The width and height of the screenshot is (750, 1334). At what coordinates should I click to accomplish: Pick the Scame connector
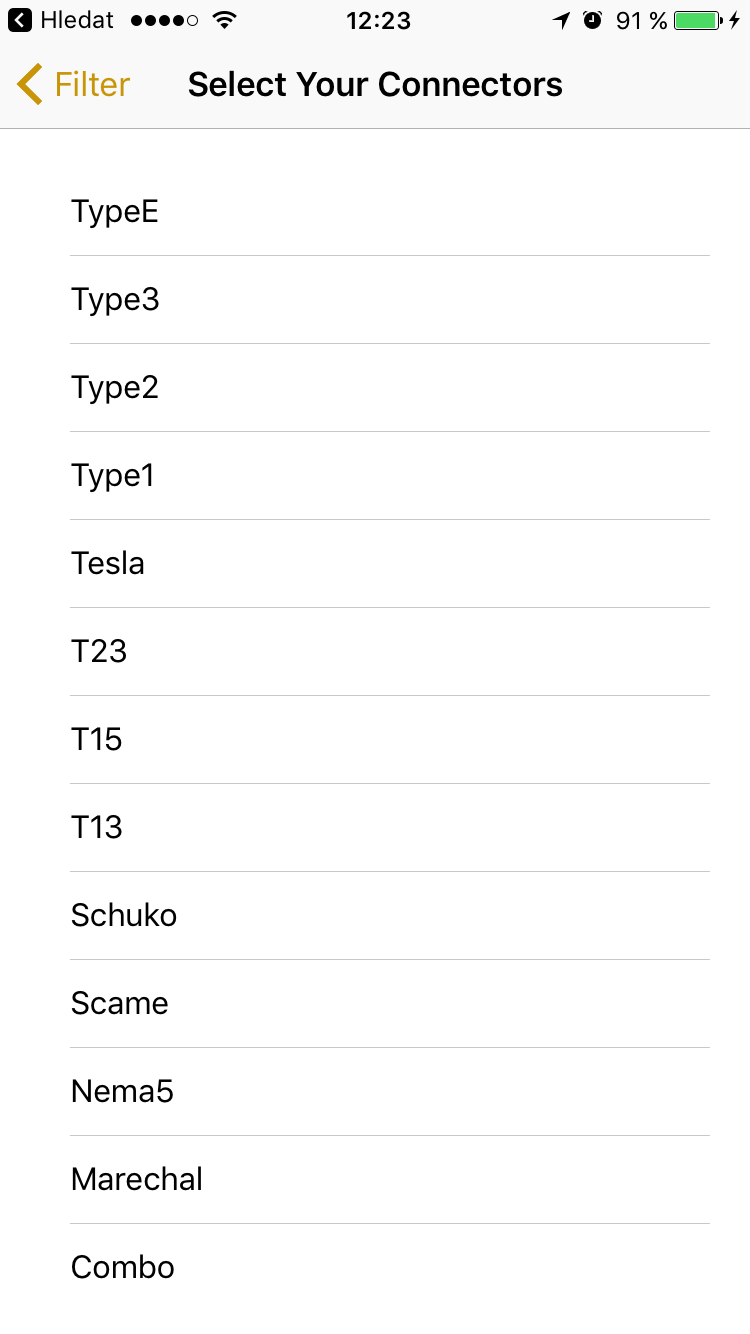pyautogui.click(x=390, y=1004)
